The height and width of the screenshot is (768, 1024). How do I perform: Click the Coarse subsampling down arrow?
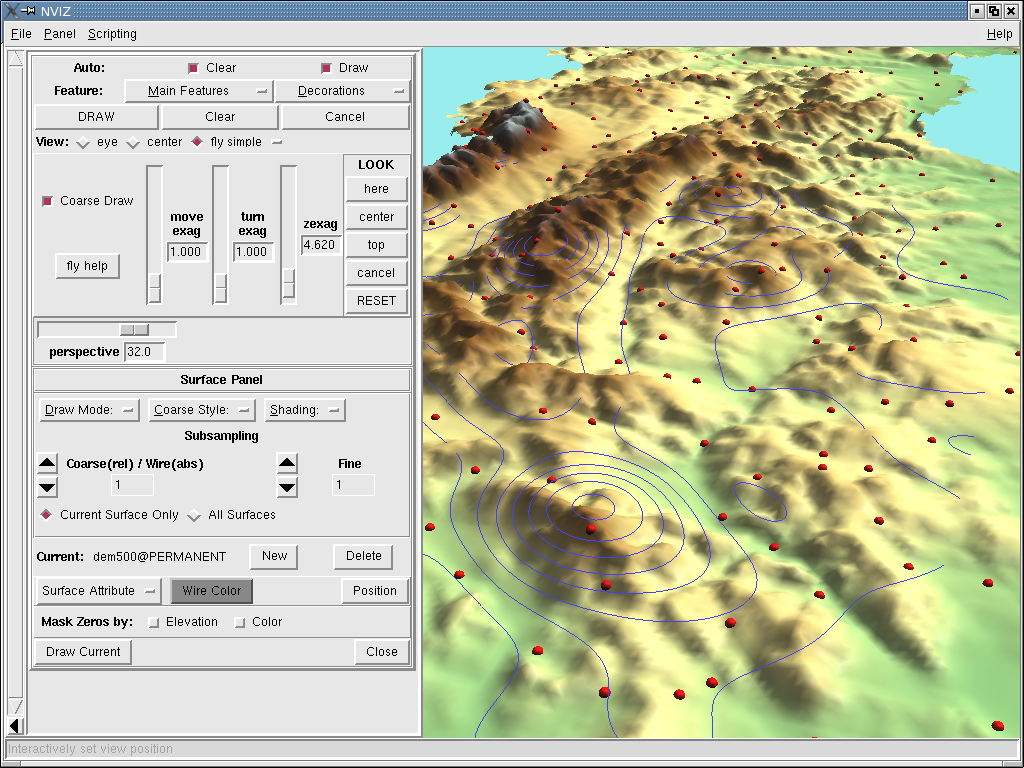coord(47,488)
